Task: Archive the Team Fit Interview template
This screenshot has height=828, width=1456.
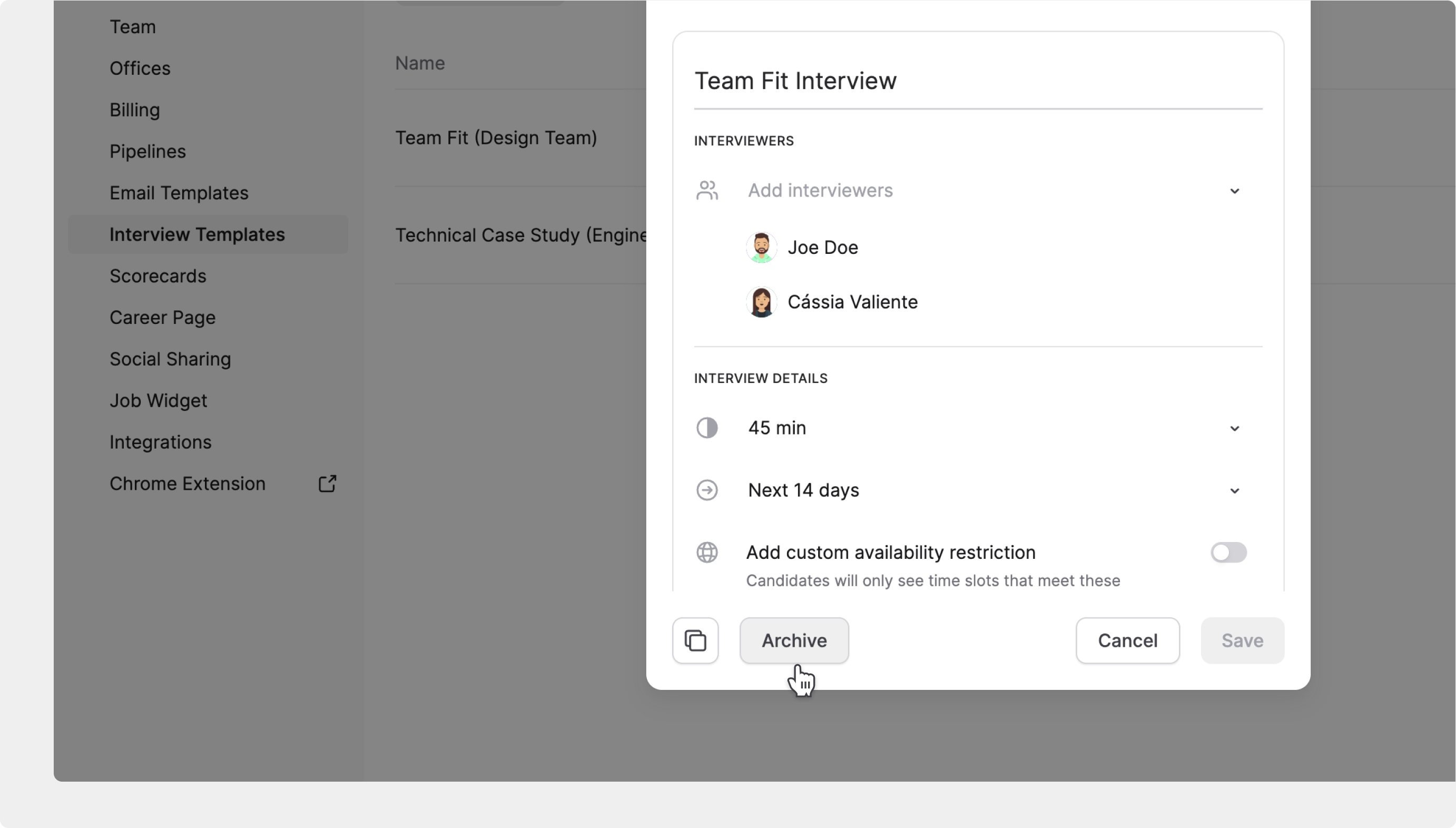Action: [794, 640]
